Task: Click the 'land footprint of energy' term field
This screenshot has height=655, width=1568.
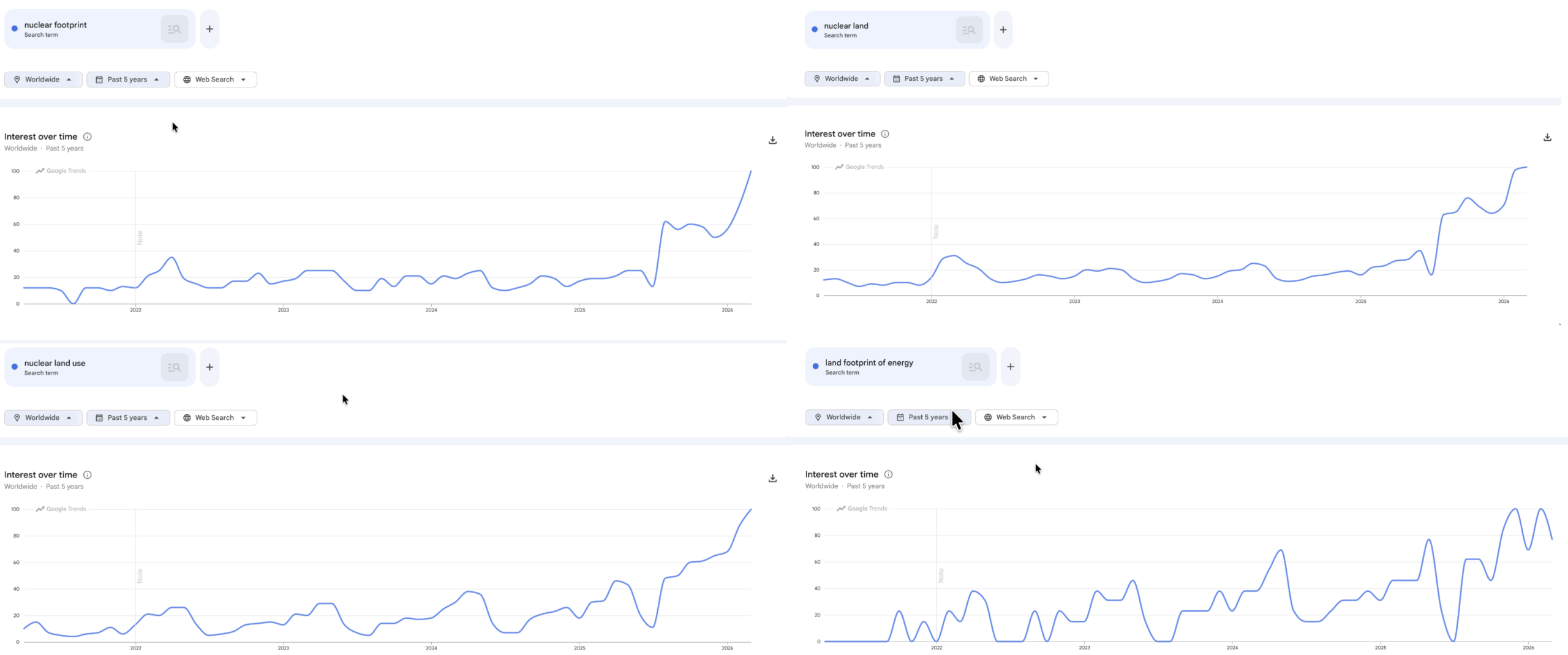Action: click(882, 367)
